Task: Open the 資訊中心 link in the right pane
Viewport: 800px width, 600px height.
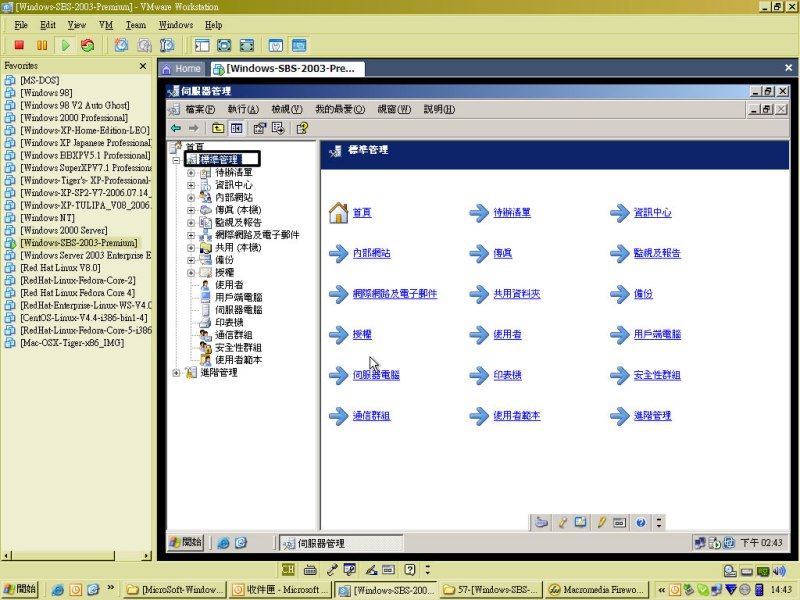Action: [653, 213]
